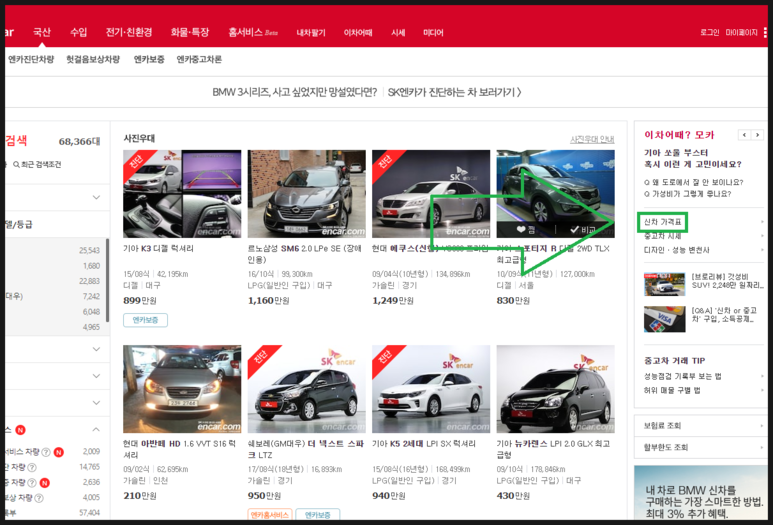
Task: Open 시세 menu item
Action: 398,33
